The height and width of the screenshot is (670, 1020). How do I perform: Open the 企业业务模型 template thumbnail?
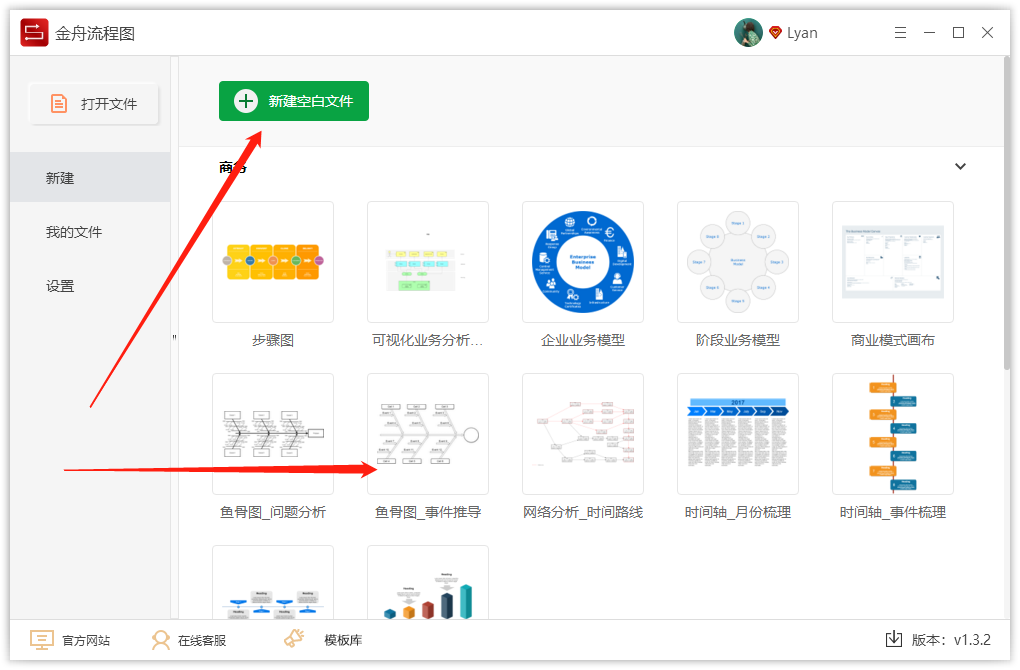pos(583,262)
